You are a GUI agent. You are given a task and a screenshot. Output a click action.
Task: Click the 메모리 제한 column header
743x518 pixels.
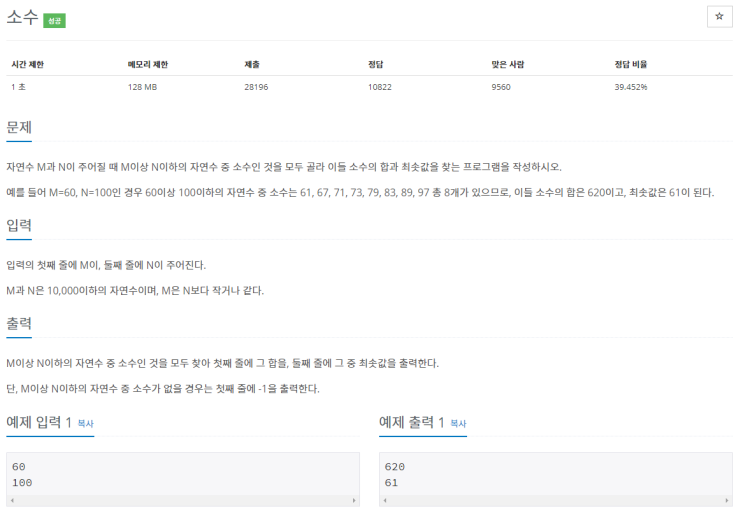click(x=148, y=64)
